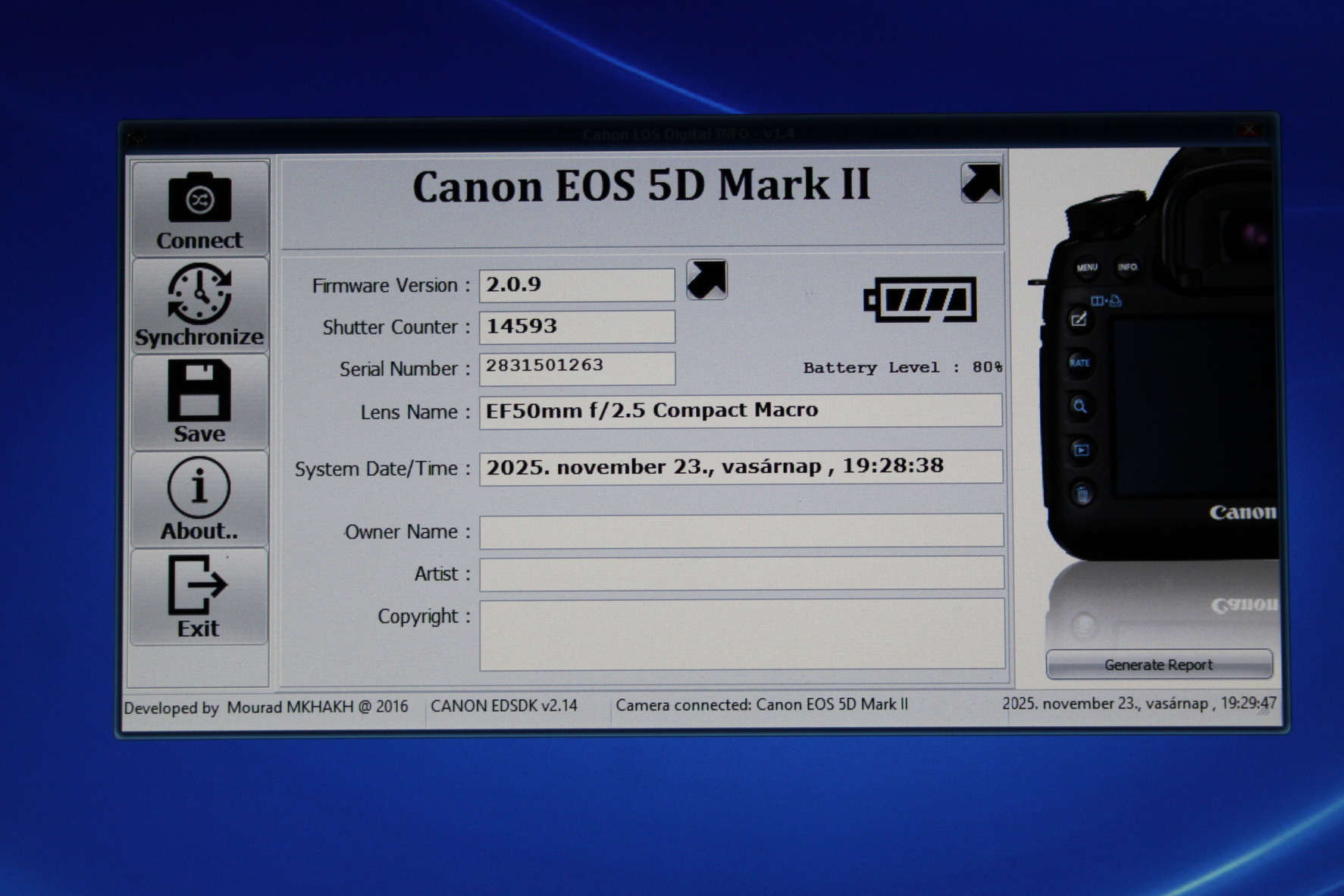This screenshot has height=896, width=1344.
Task: Select the Shutter Counter value field
Action: (577, 327)
